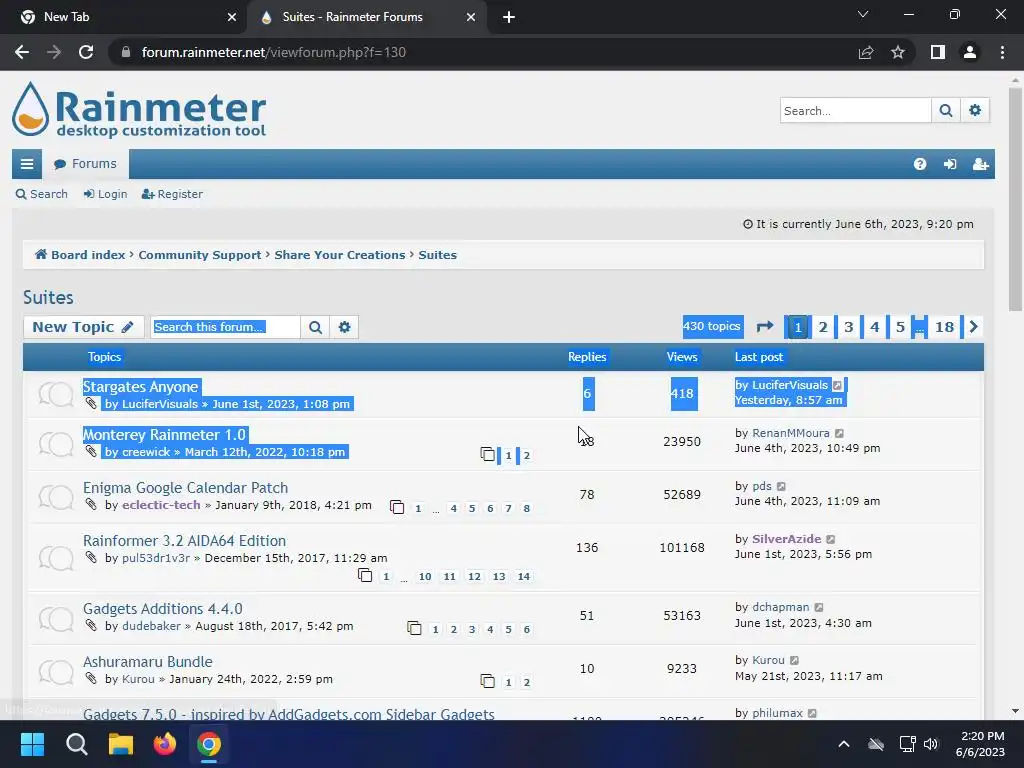
Task: Click the Search link below navbar
Action: pyautogui.click(x=42, y=194)
